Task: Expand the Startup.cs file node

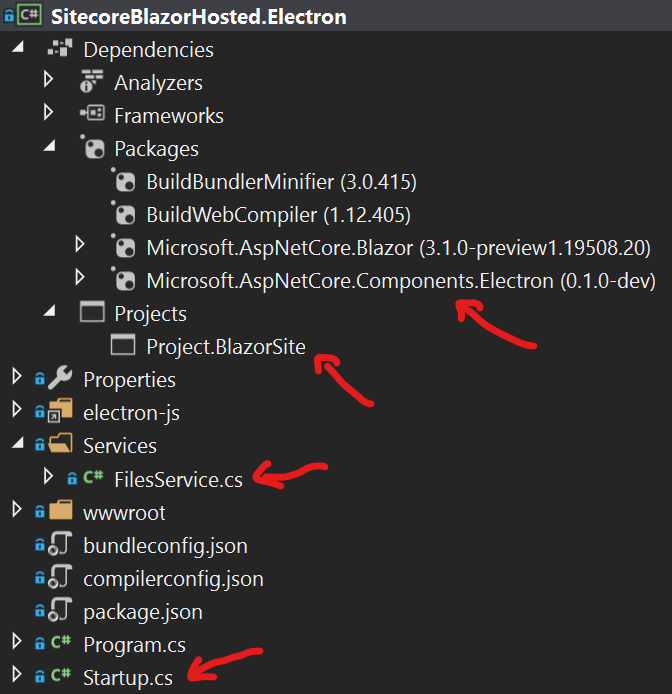Action: tap(16, 675)
